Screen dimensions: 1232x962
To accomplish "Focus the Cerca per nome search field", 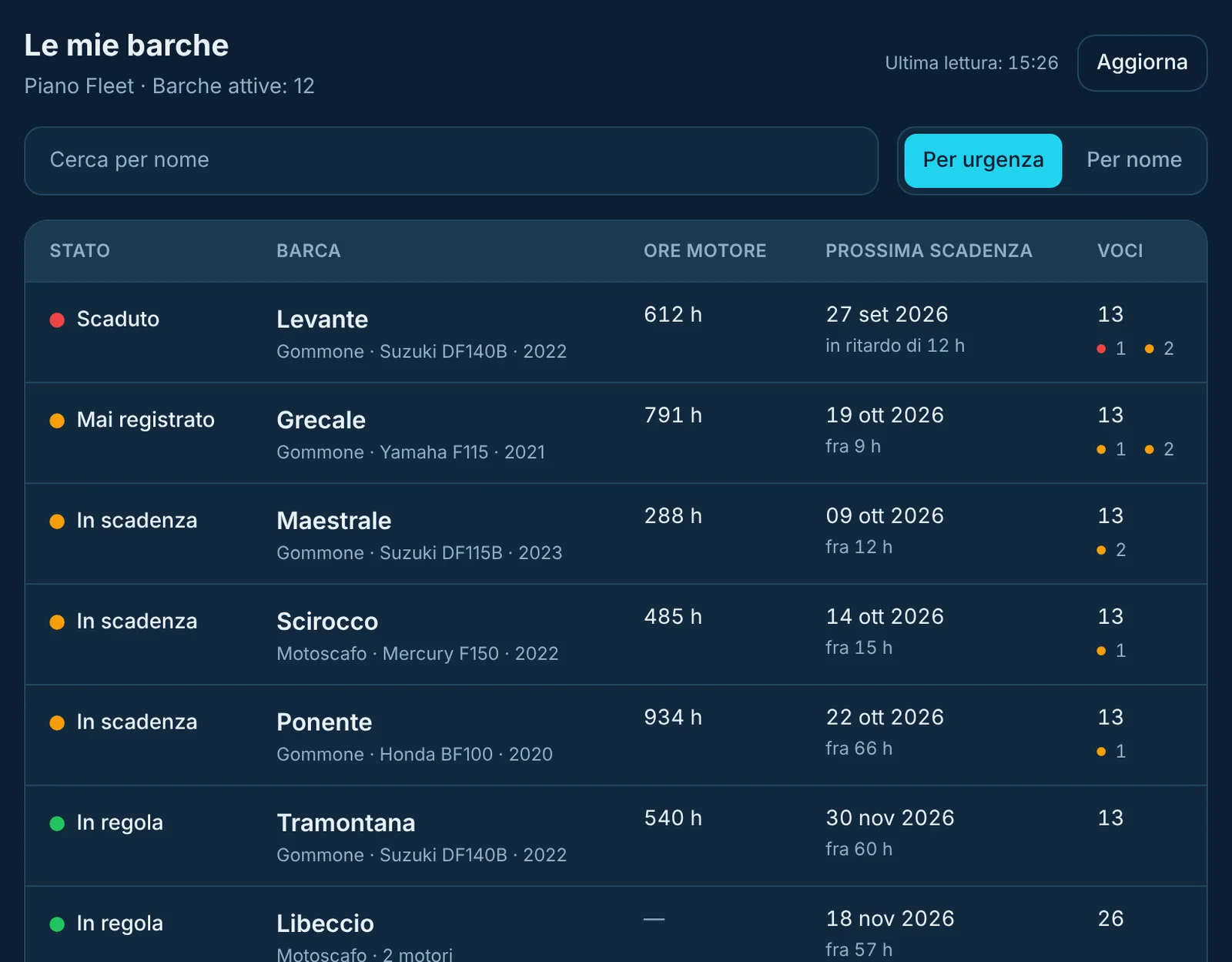I will [451, 160].
